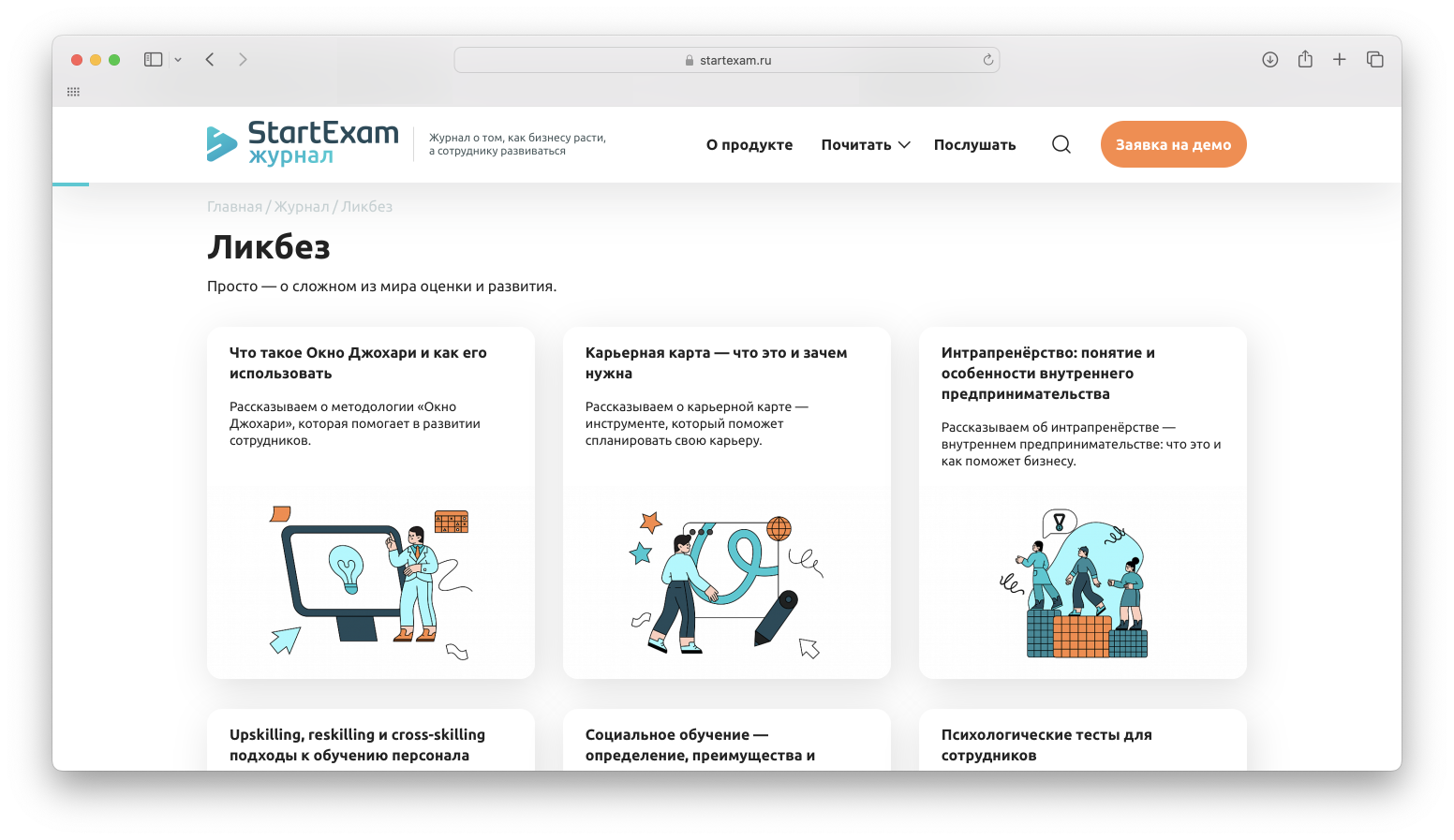Click the 'Журнал о том, как бизнесу расти' tagline
This screenshot has width=1454, height=840.
pyautogui.click(x=517, y=144)
